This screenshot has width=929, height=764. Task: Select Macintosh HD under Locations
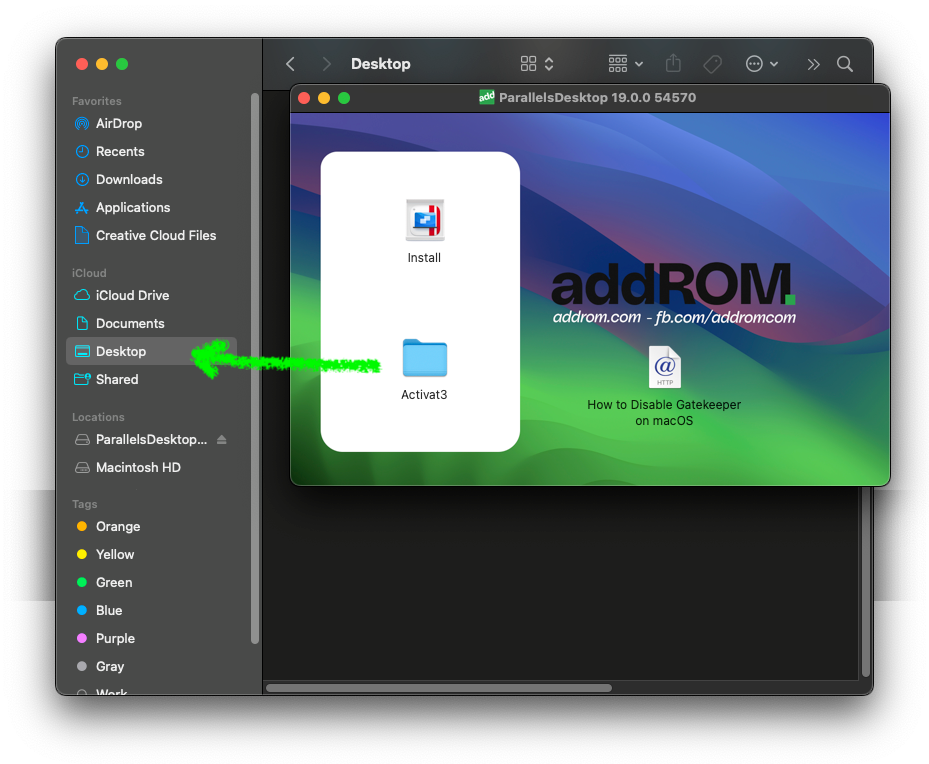152,468
